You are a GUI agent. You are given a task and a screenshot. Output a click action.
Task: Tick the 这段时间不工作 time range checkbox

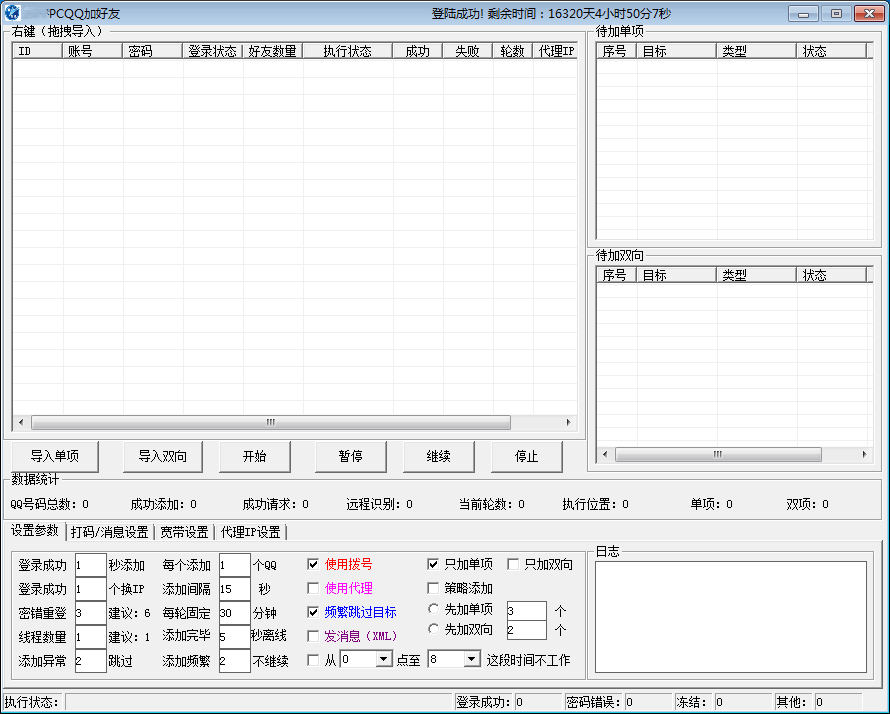pos(313,660)
